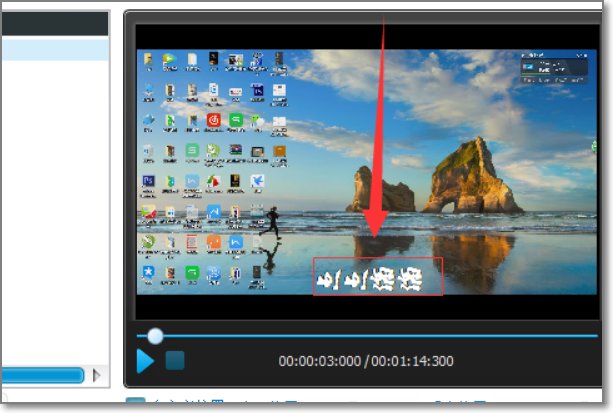This screenshot has width=613, height=413.
Task: Click the partly hidden blue icon below the player
Action: point(135,400)
